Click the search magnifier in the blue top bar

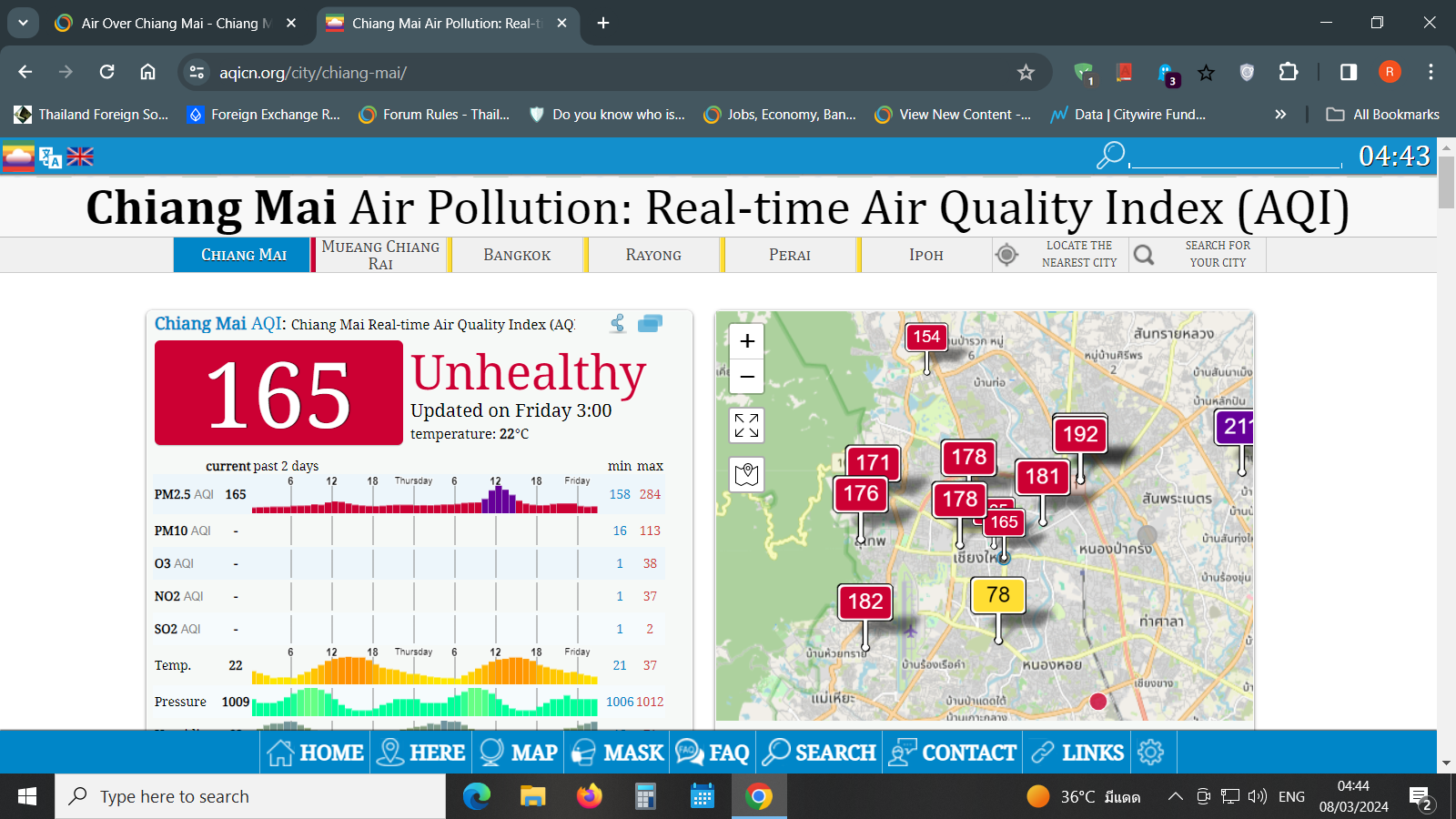(1108, 157)
